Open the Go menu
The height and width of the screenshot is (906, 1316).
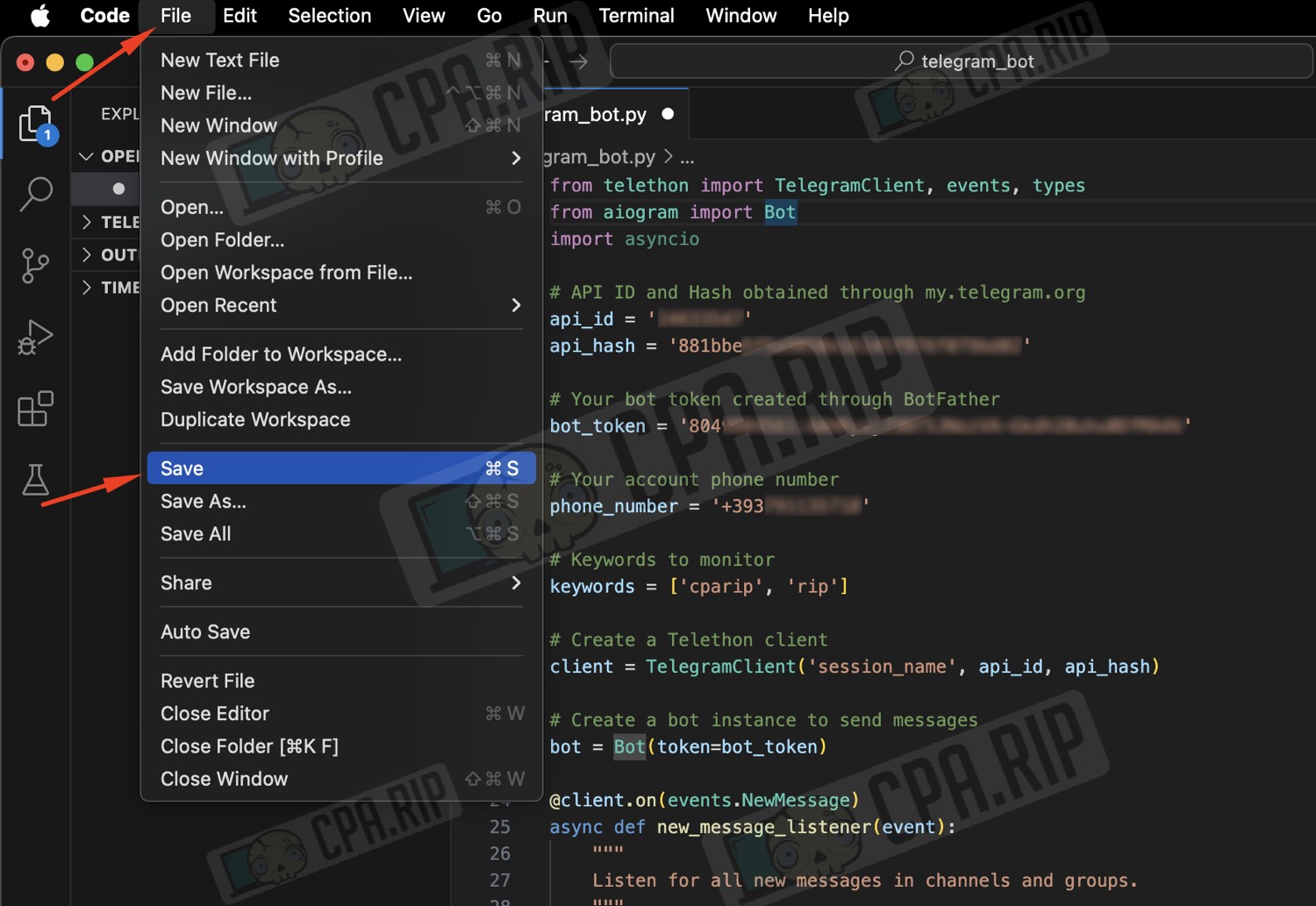pyautogui.click(x=489, y=16)
